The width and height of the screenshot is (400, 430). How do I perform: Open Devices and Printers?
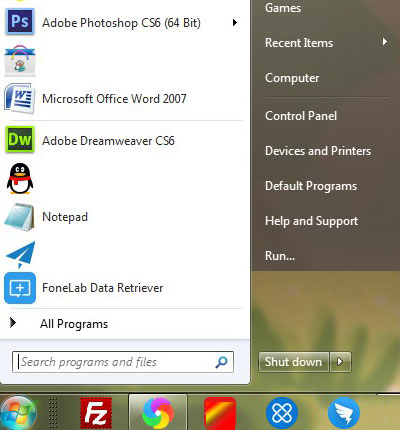(318, 151)
